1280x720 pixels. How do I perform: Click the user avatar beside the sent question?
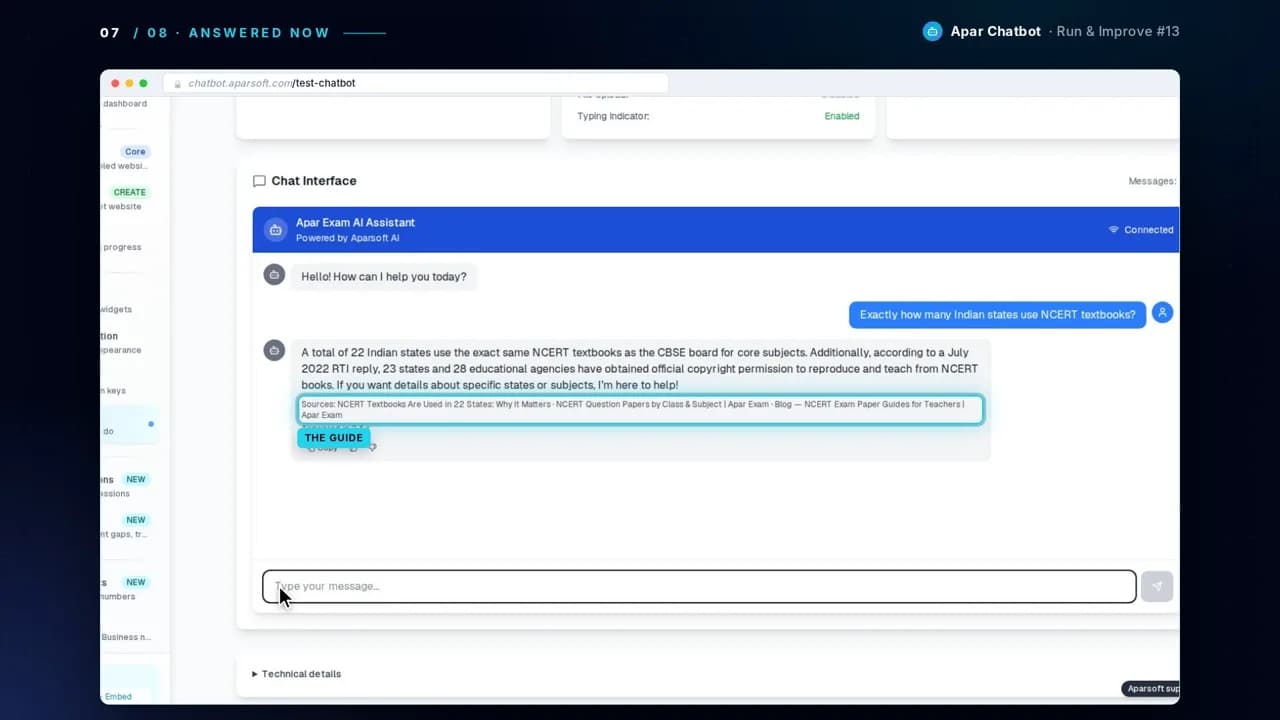(x=1162, y=313)
